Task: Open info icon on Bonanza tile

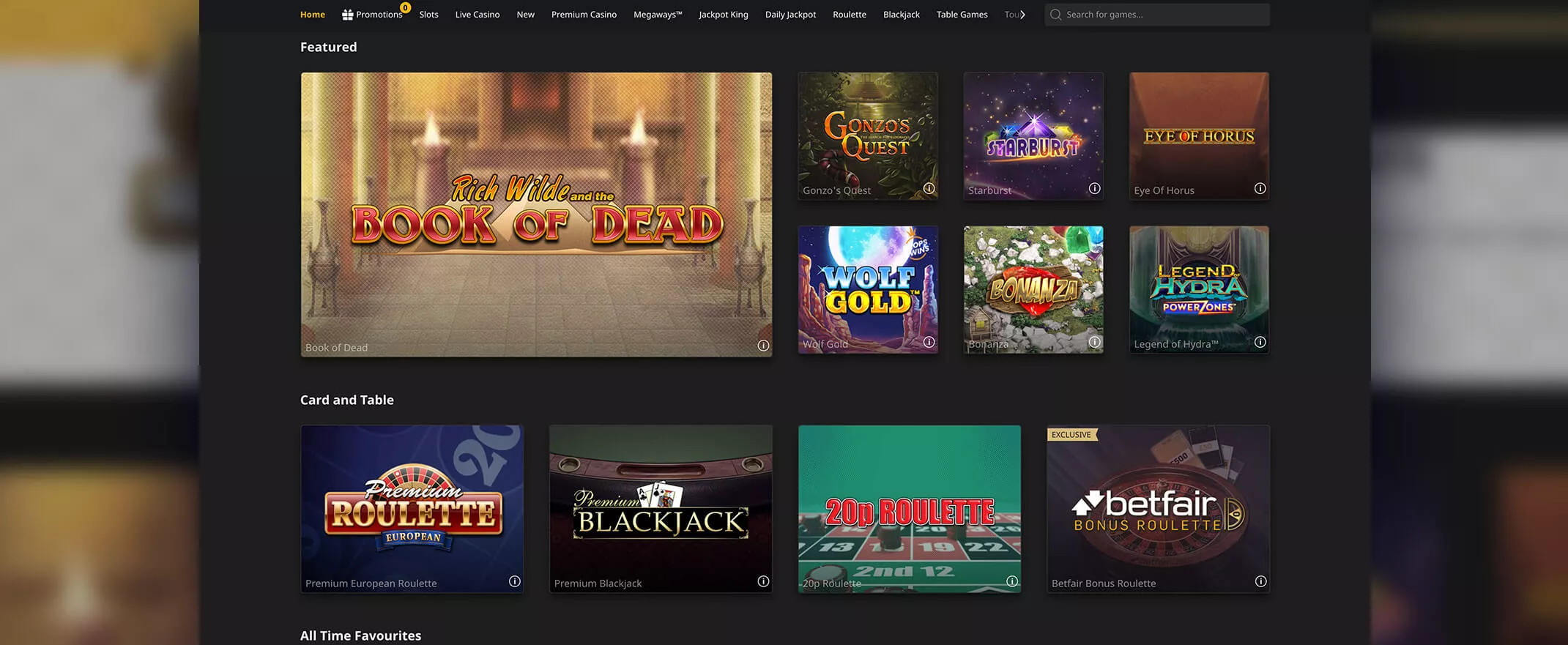Action: 1094,342
